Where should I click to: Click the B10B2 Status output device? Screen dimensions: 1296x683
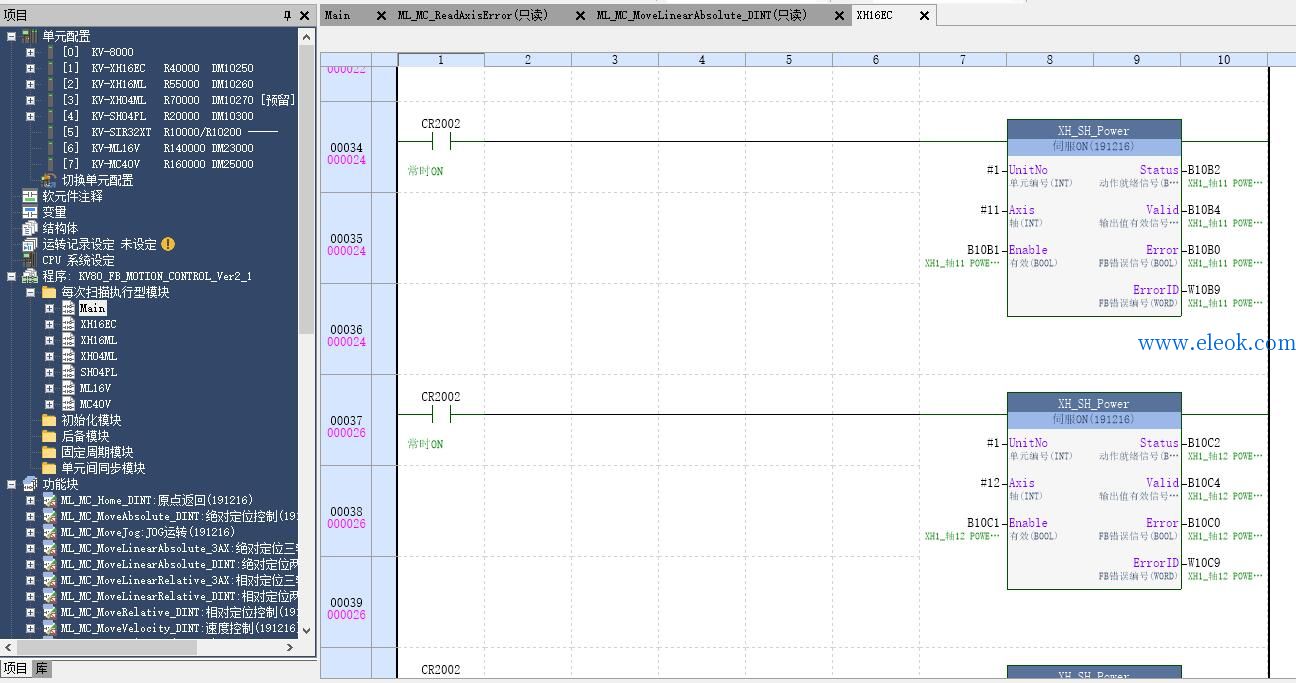point(1204,170)
